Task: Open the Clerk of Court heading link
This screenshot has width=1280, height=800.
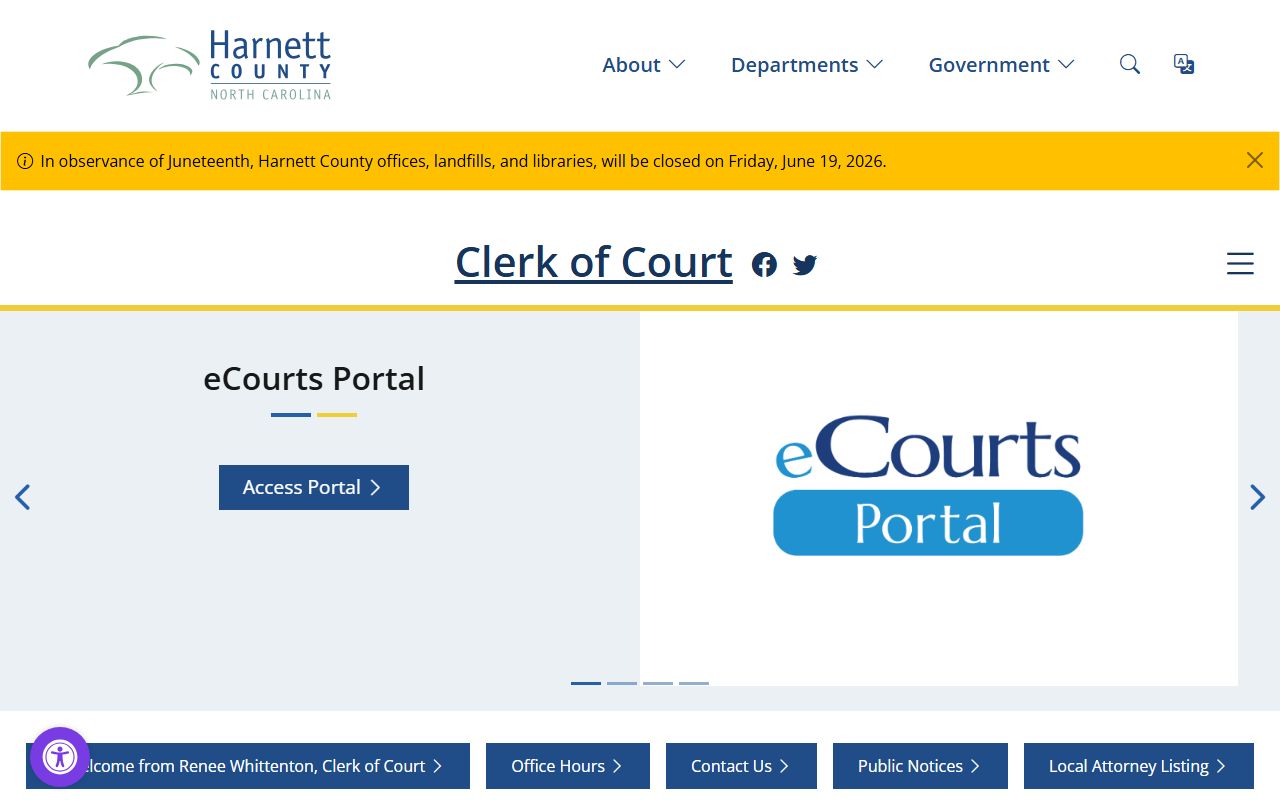Action: (x=594, y=262)
